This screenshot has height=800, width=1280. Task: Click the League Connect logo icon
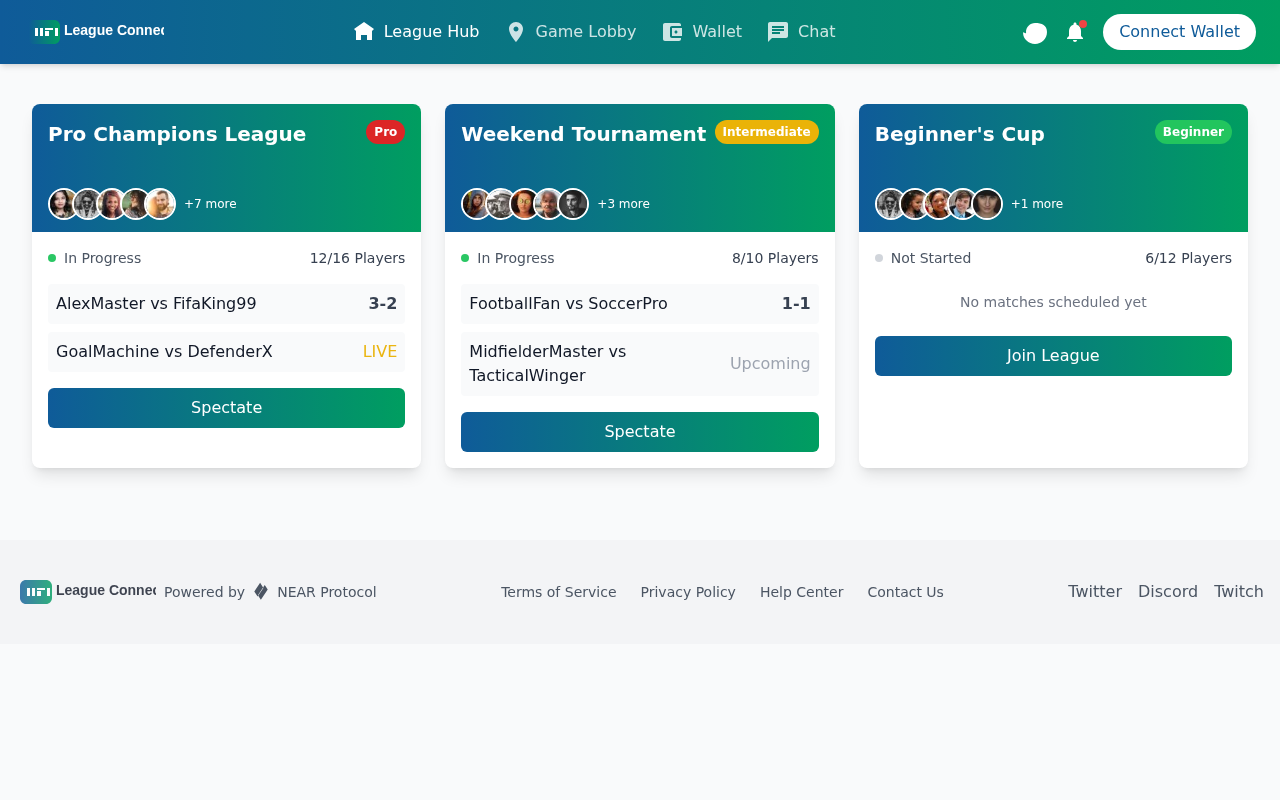46,30
